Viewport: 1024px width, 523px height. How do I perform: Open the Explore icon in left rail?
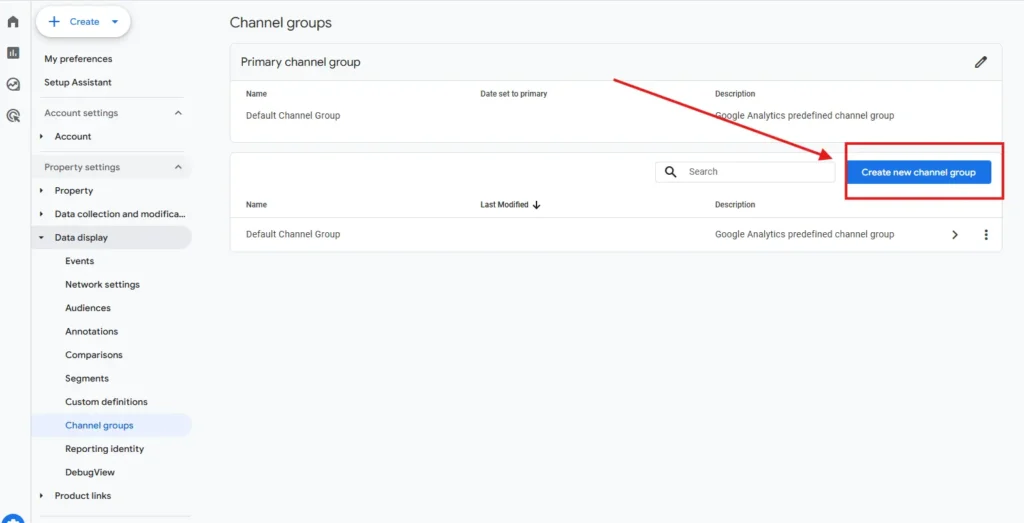click(x=13, y=85)
